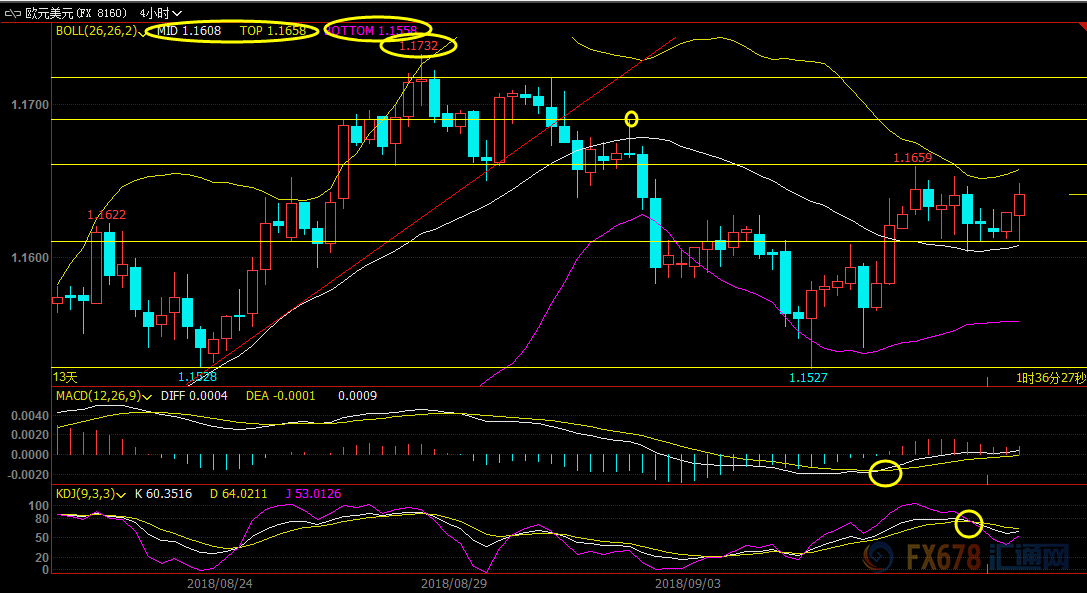Viewport: 1087px width, 593px height.
Task: Select the 1.1659 peak price marker
Action: click(x=912, y=158)
